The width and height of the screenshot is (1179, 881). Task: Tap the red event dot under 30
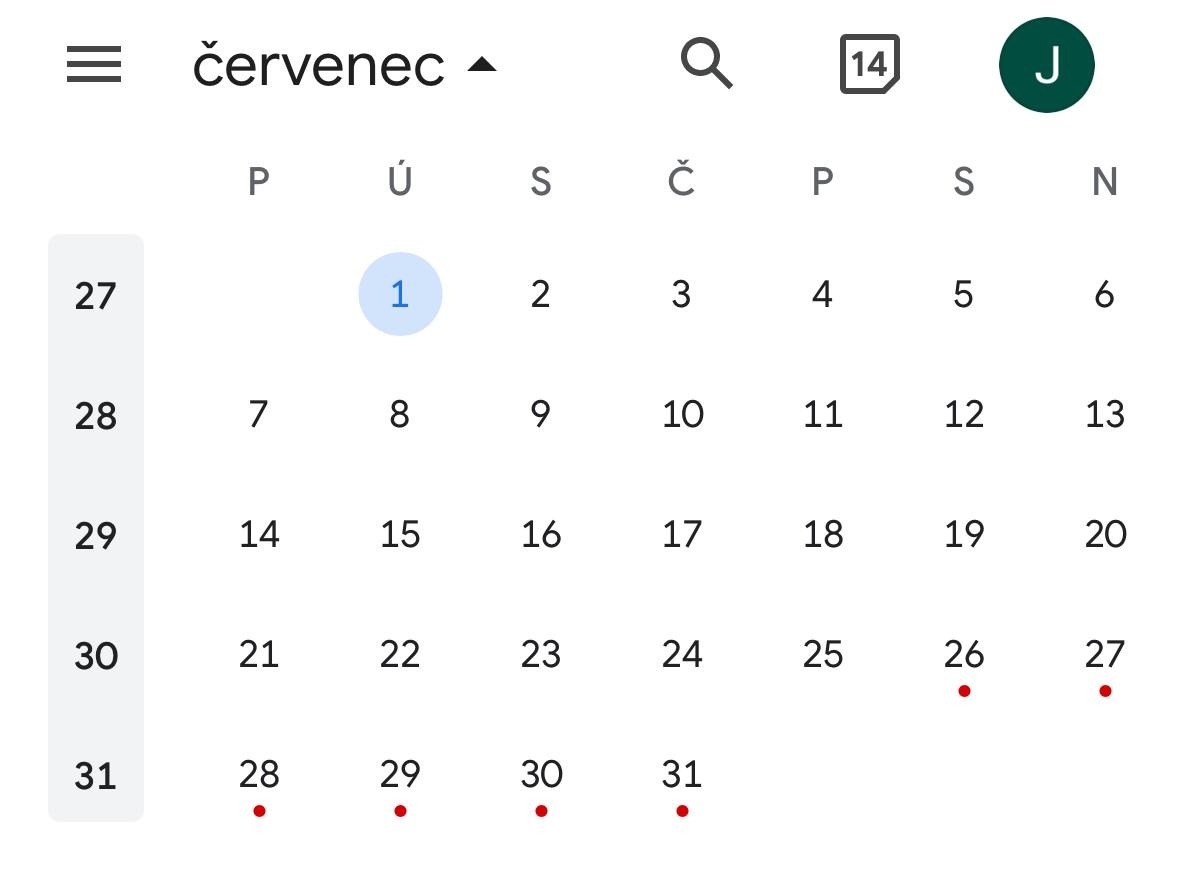pyautogui.click(x=541, y=811)
